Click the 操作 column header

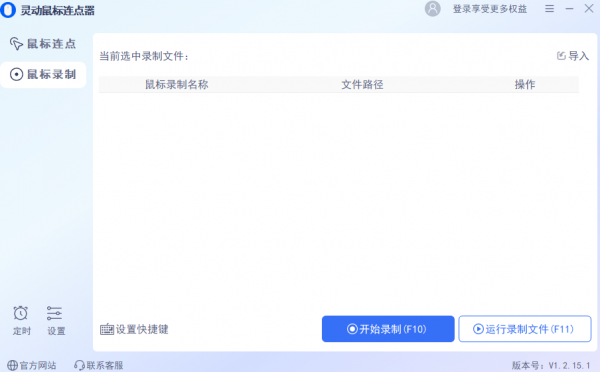(x=525, y=85)
